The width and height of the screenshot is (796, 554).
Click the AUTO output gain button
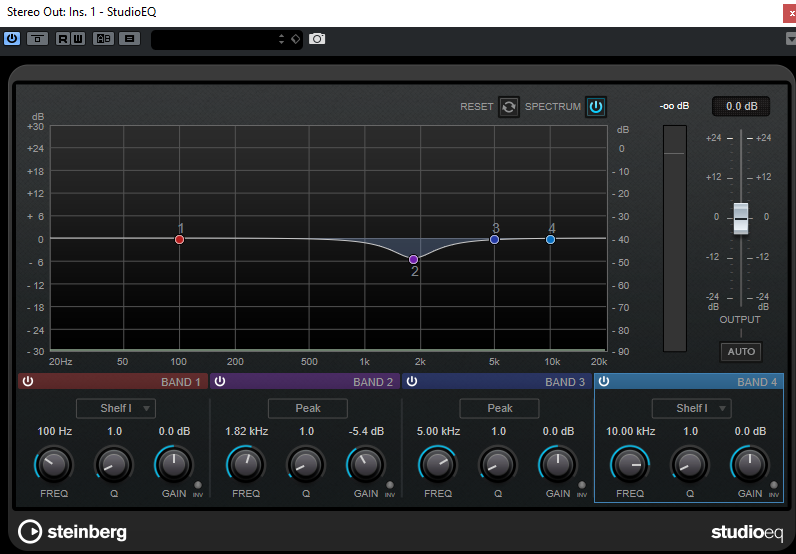[741, 351]
